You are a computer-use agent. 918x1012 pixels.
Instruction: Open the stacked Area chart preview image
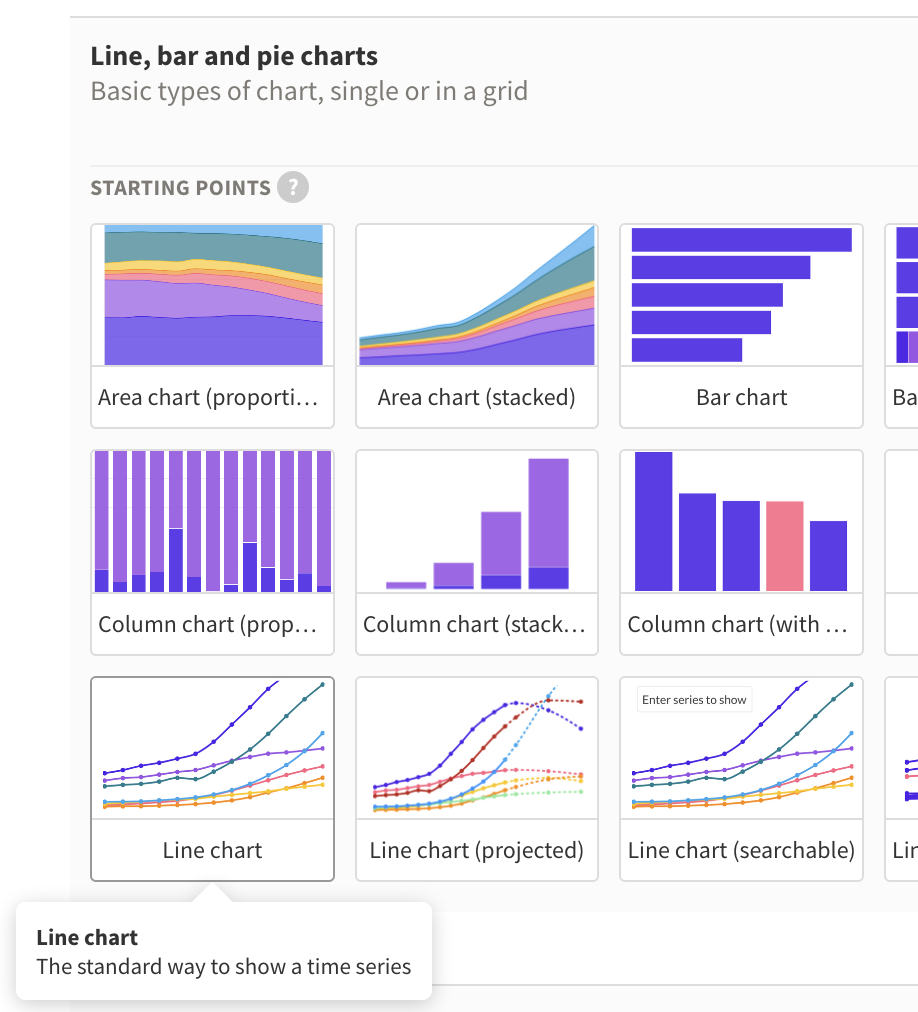(477, 295)
